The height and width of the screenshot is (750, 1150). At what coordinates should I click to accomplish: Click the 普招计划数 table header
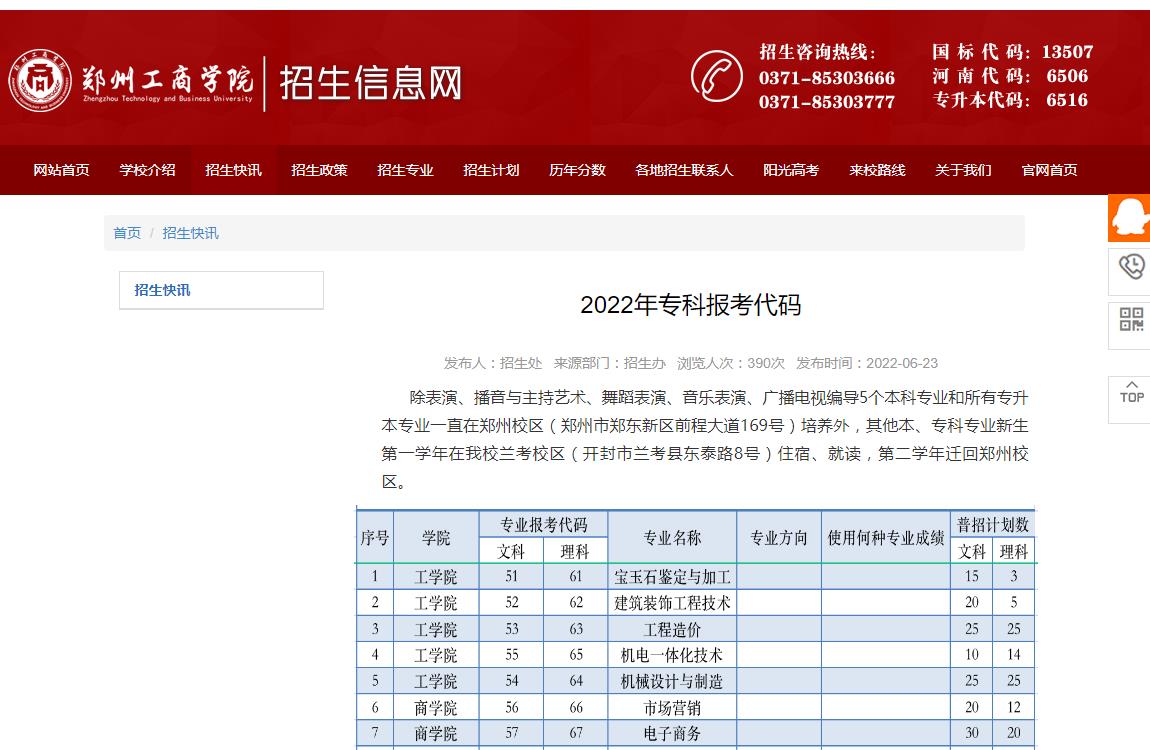coord(992,525)
